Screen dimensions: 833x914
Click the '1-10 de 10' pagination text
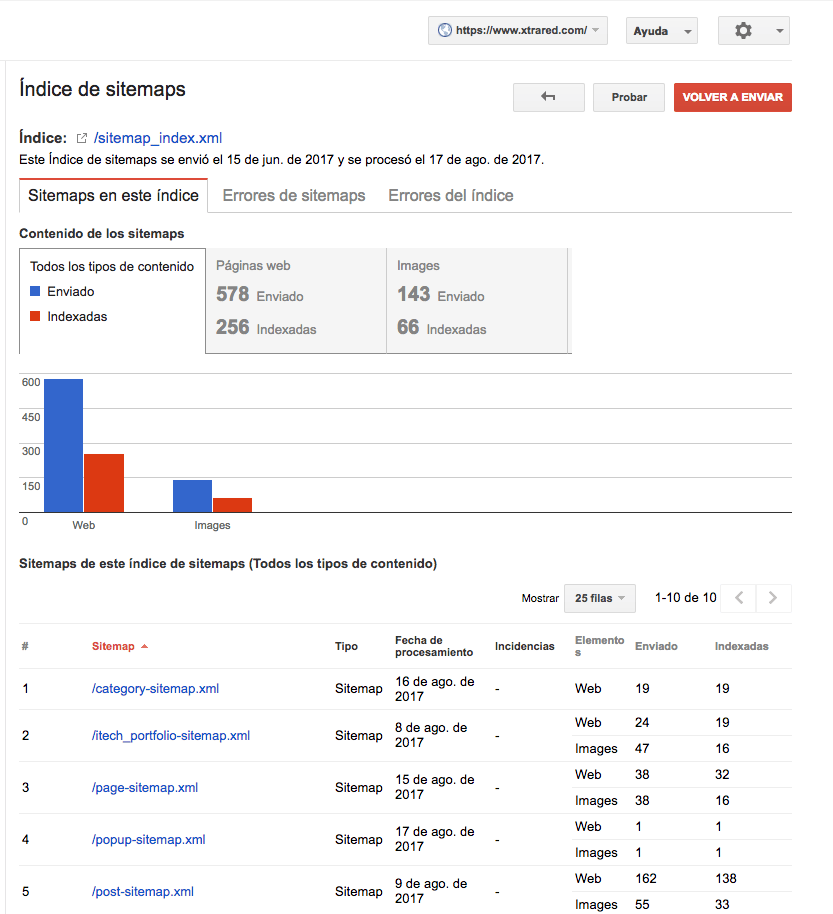click(686, 598)
